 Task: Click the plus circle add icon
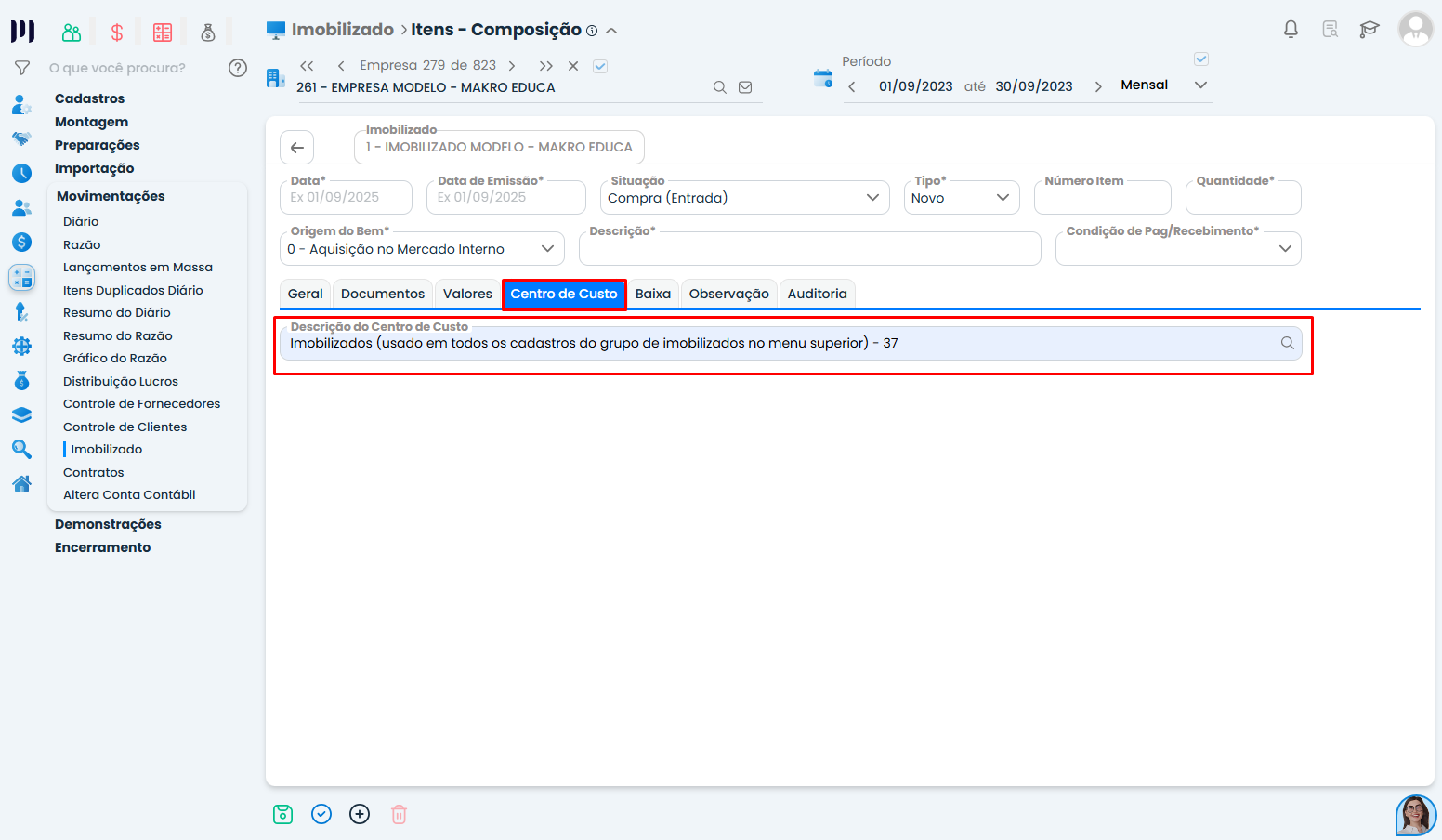click(360, 814)
